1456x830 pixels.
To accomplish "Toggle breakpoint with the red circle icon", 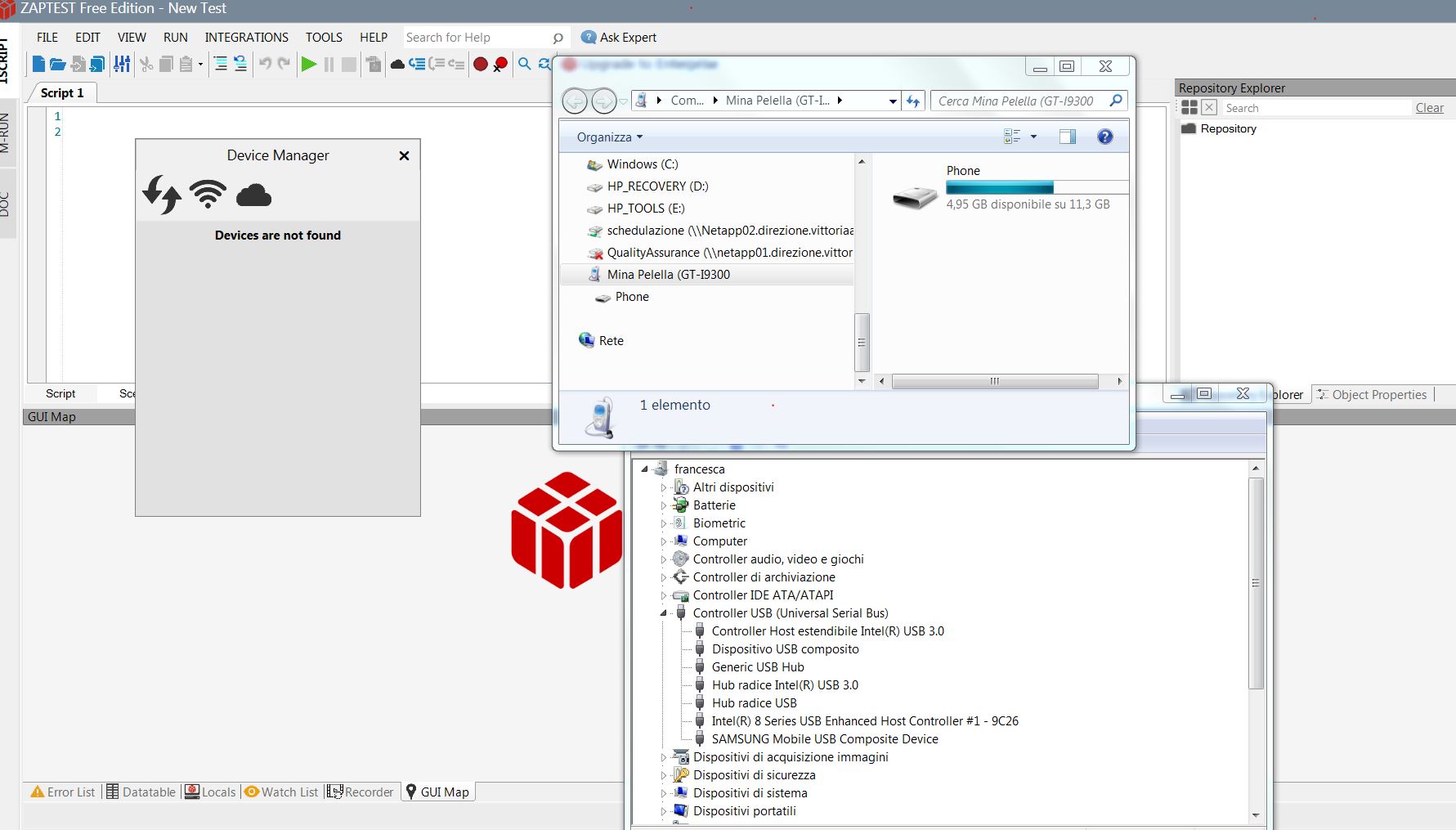I will [481, 64].
